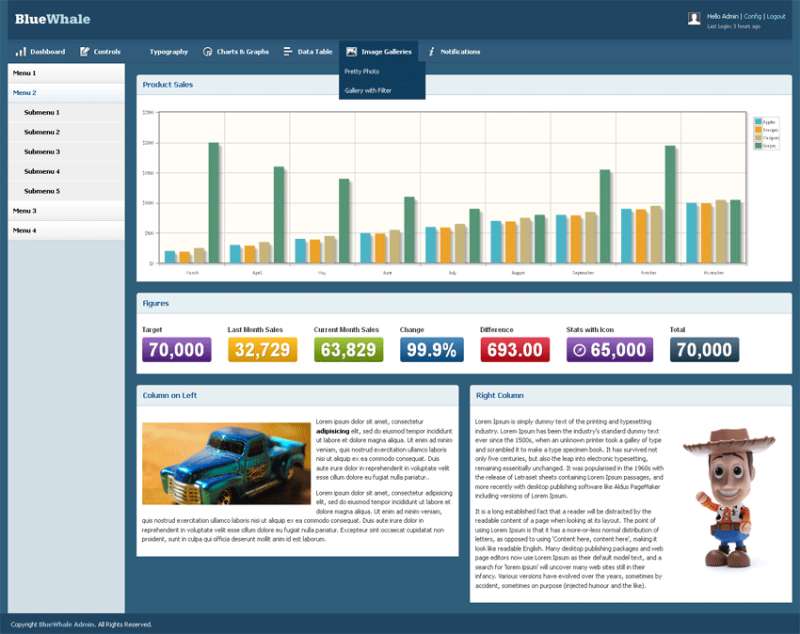Click the Controls pencil icon

click(85, 52)
